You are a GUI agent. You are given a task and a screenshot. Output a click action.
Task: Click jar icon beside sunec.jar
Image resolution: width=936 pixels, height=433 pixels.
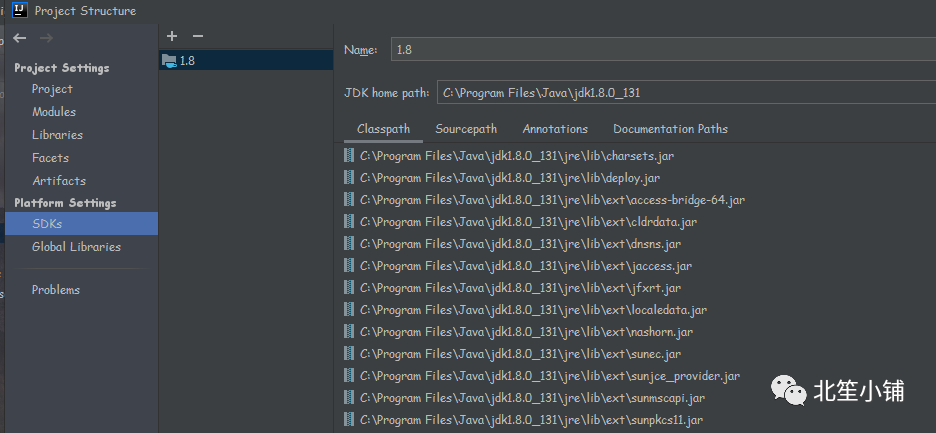349,354
